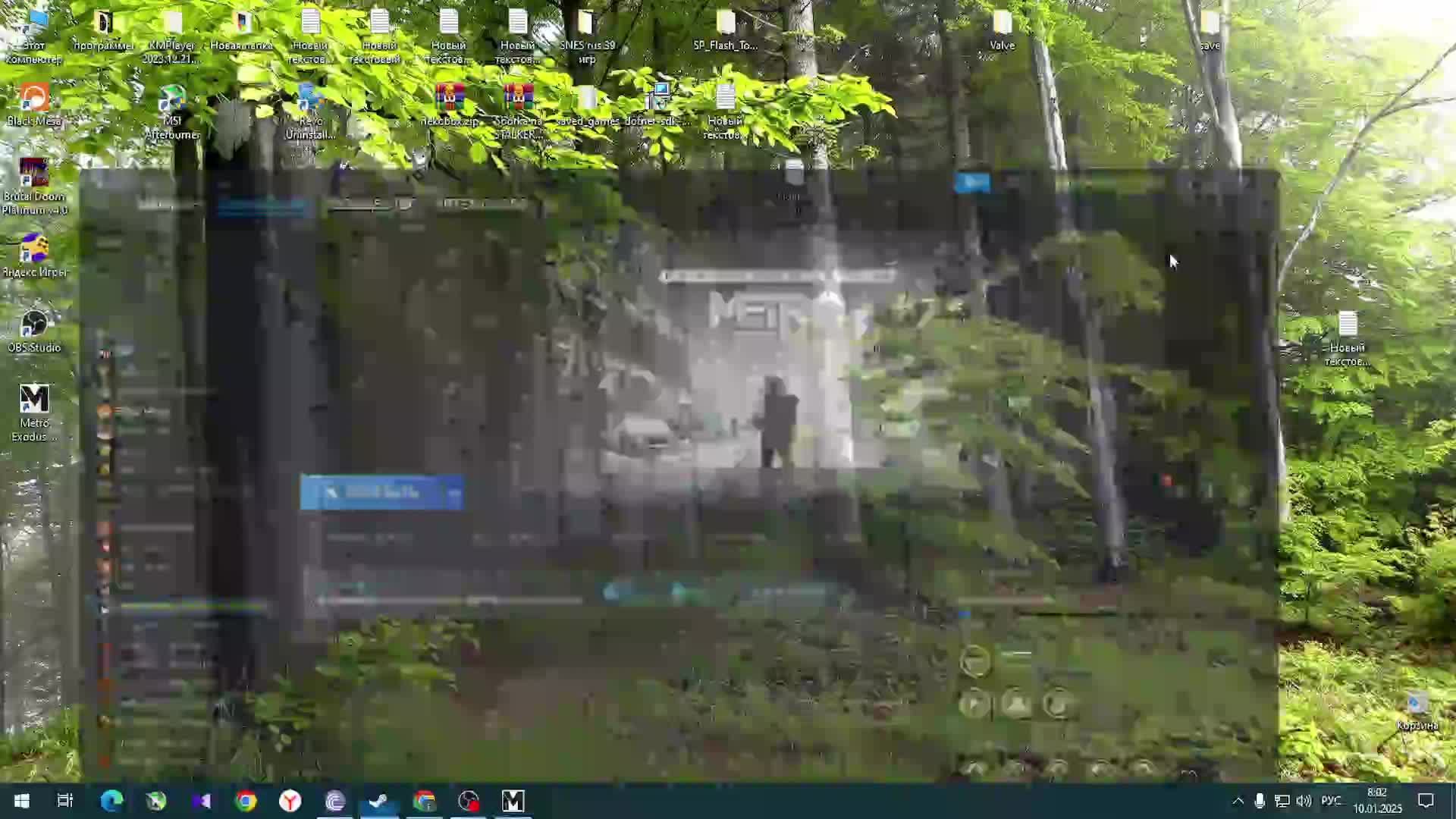Select the KMPlayer 2023.12.21 desktop icon
Screen dimensions: 1456x819
pyautogui.click(x=172, y=36)
